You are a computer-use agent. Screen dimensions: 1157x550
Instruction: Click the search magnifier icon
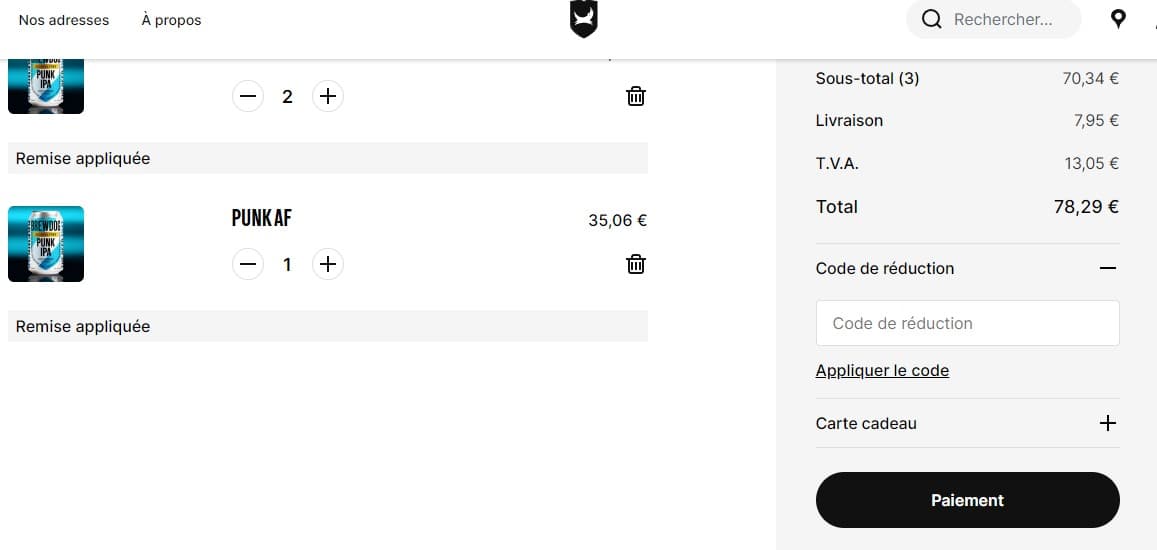[x=932, y=19]
